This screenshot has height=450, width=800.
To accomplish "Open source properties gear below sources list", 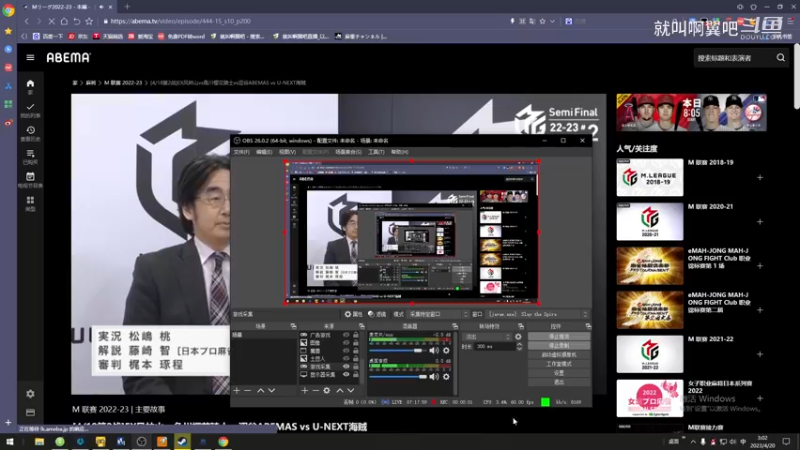I will [327, 390].
